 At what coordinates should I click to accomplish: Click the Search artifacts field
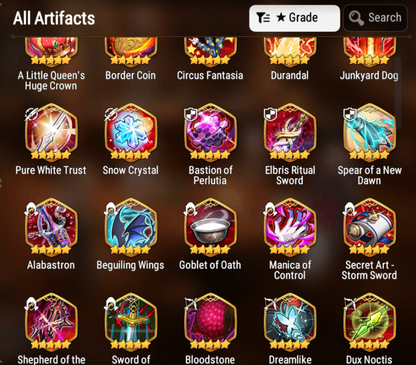point(375,18)
